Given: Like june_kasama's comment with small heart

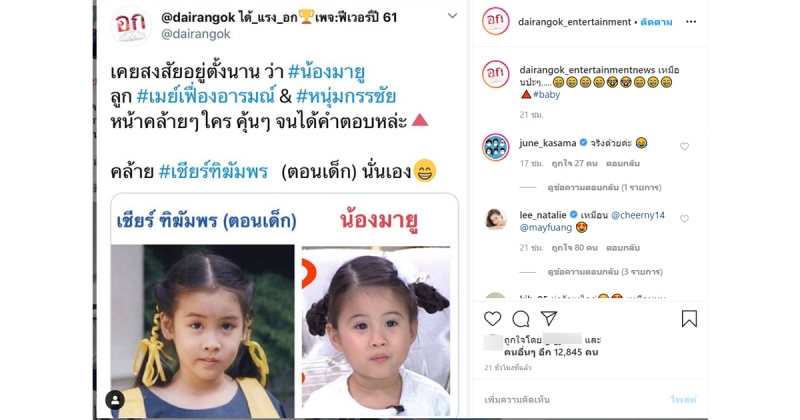Looking at the screenshot, I should (x=684, y=146).
